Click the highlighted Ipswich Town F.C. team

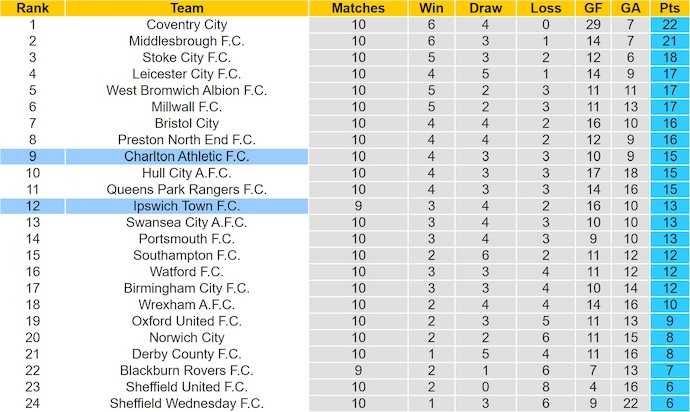point(186,205)
